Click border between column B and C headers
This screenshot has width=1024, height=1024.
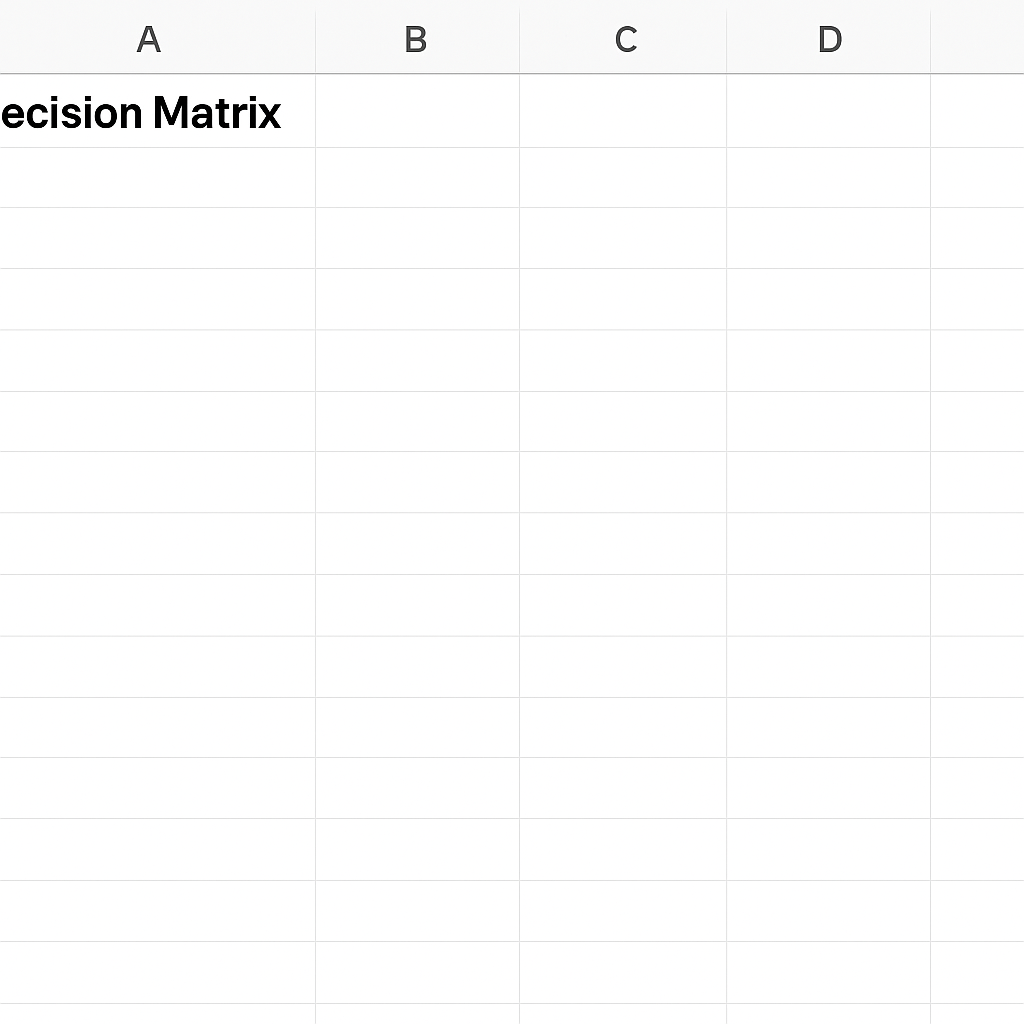519,40
